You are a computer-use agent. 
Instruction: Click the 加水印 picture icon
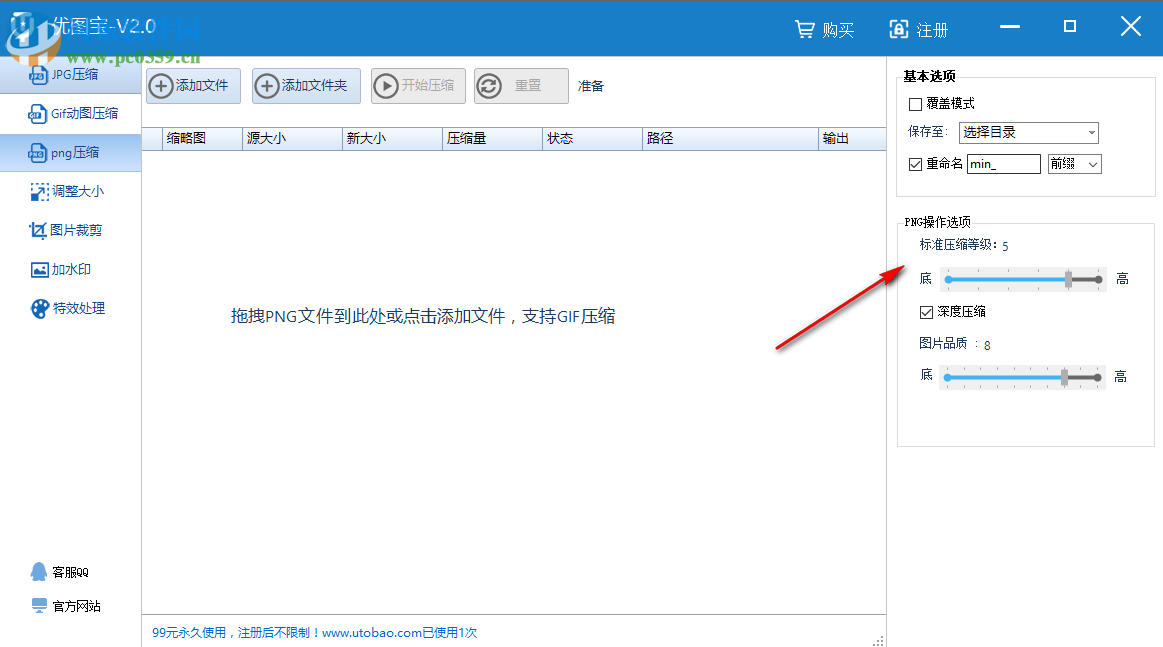[39, 270]
